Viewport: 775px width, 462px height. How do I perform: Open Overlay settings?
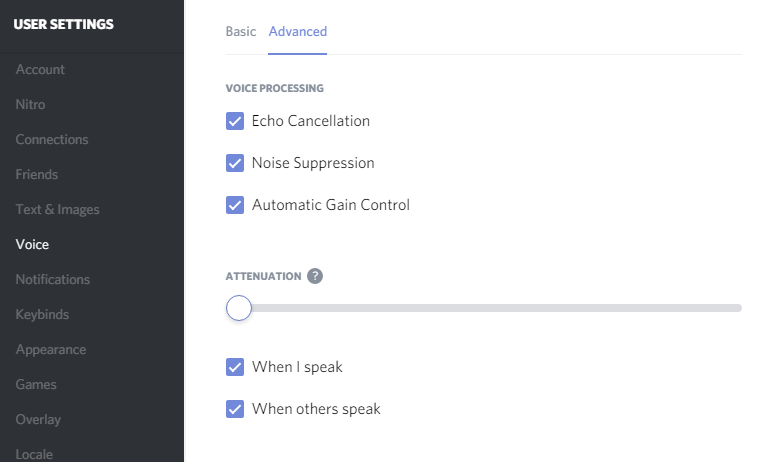click(38, 420)
